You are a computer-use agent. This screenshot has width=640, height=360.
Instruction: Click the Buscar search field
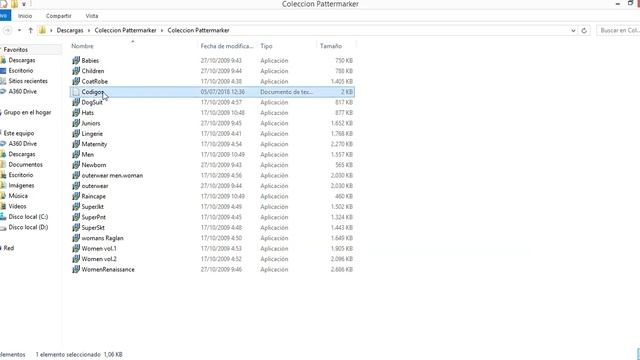point(618,31)
